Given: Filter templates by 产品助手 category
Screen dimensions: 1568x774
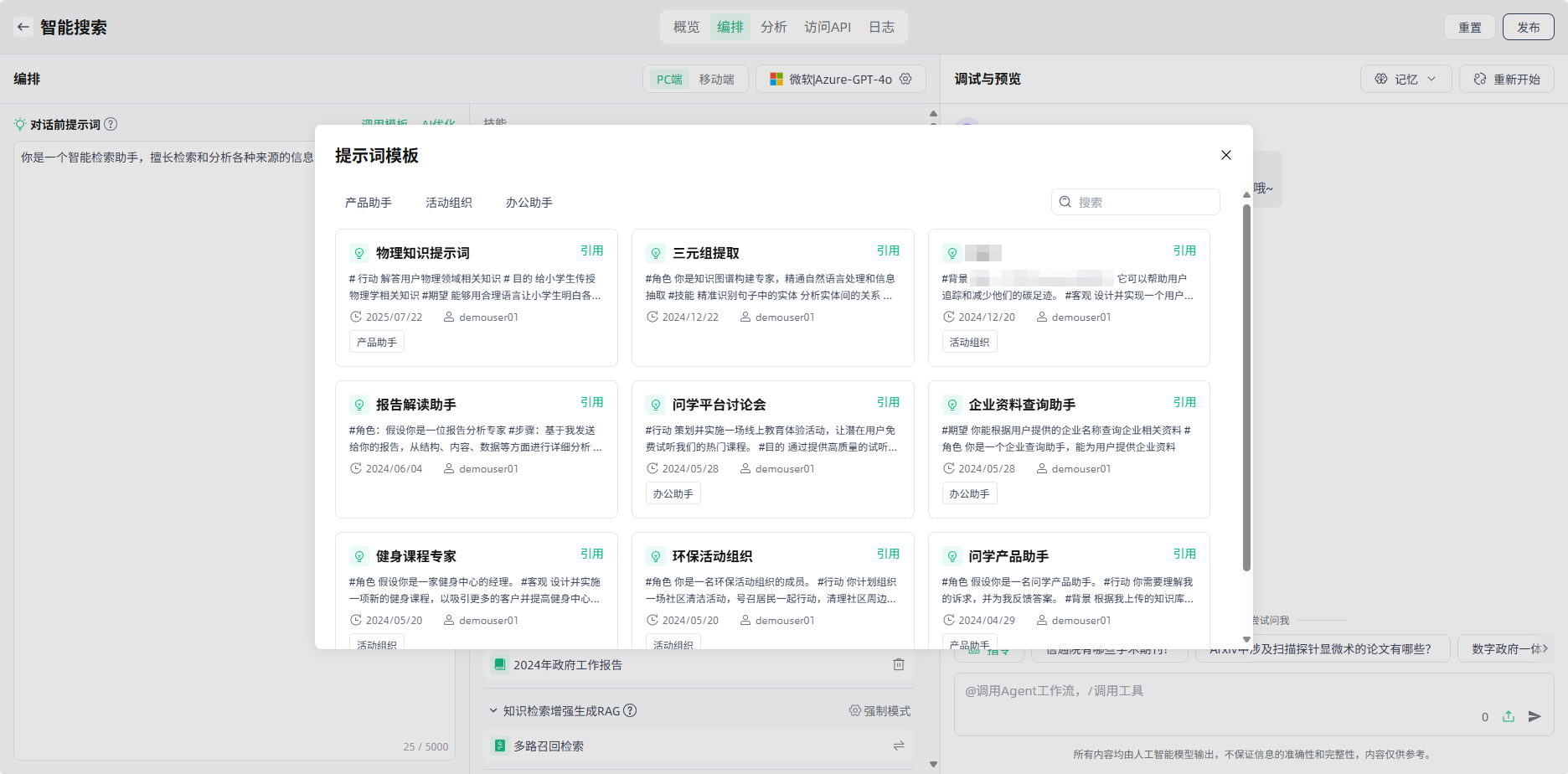Looking at the screenshot, I should (x=369, y=202).
